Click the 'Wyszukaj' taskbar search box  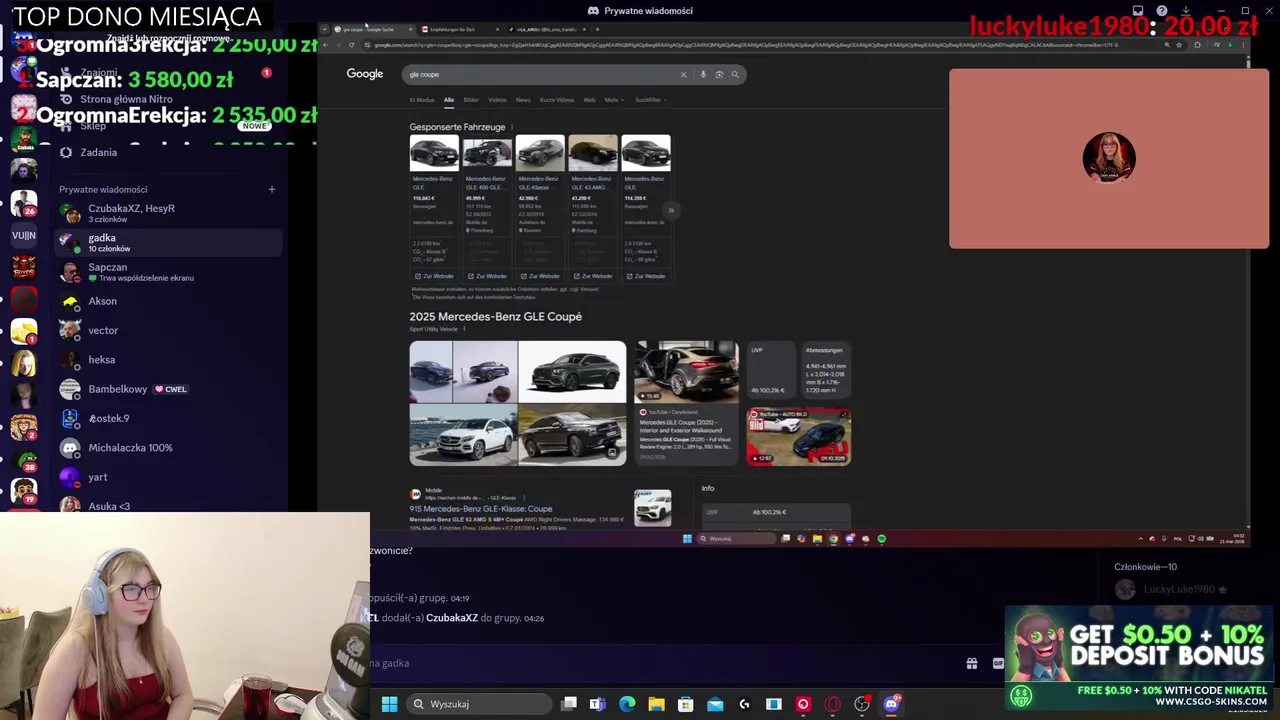point(479,704)
